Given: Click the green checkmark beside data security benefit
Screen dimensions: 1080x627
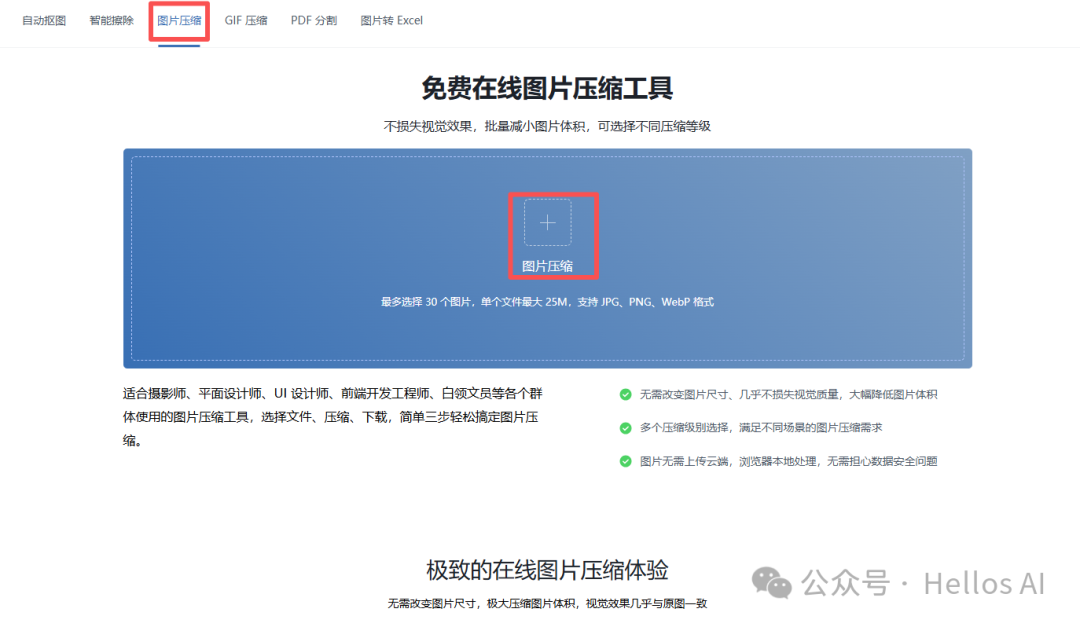Looking at the screenshot, I should (625, 462).
